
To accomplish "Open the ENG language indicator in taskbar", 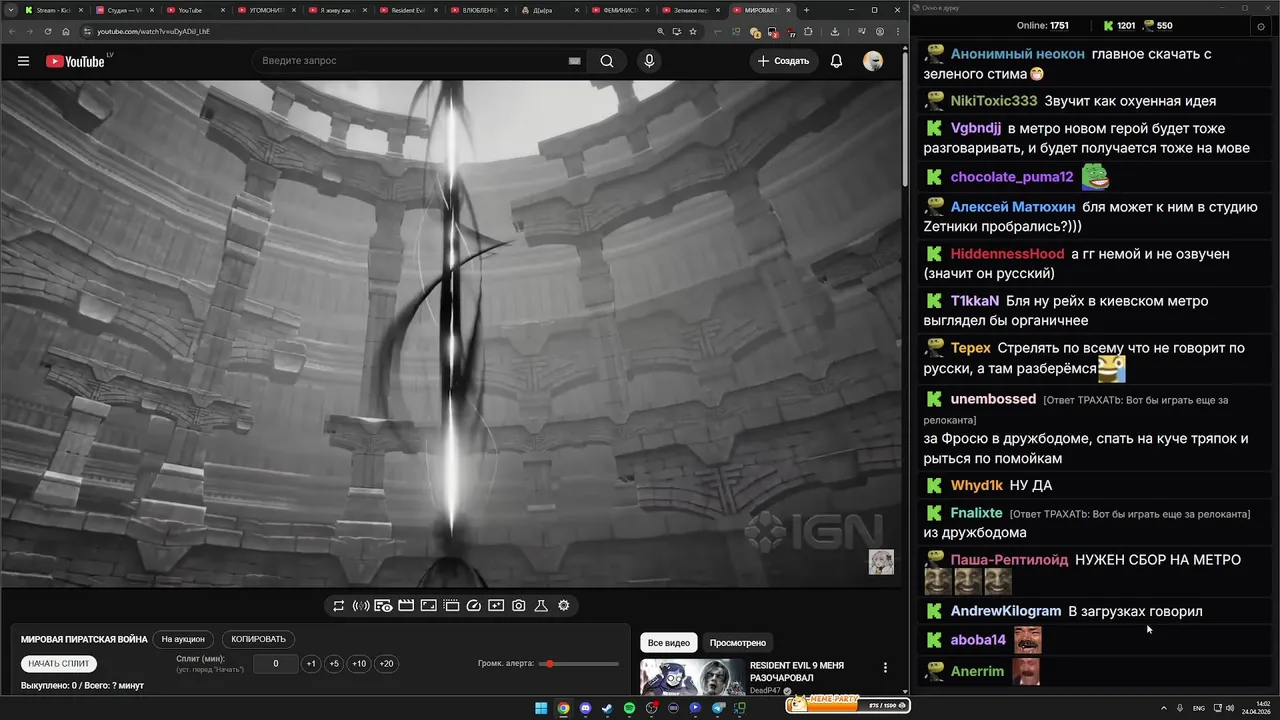I will click(x=1199, y=708).
